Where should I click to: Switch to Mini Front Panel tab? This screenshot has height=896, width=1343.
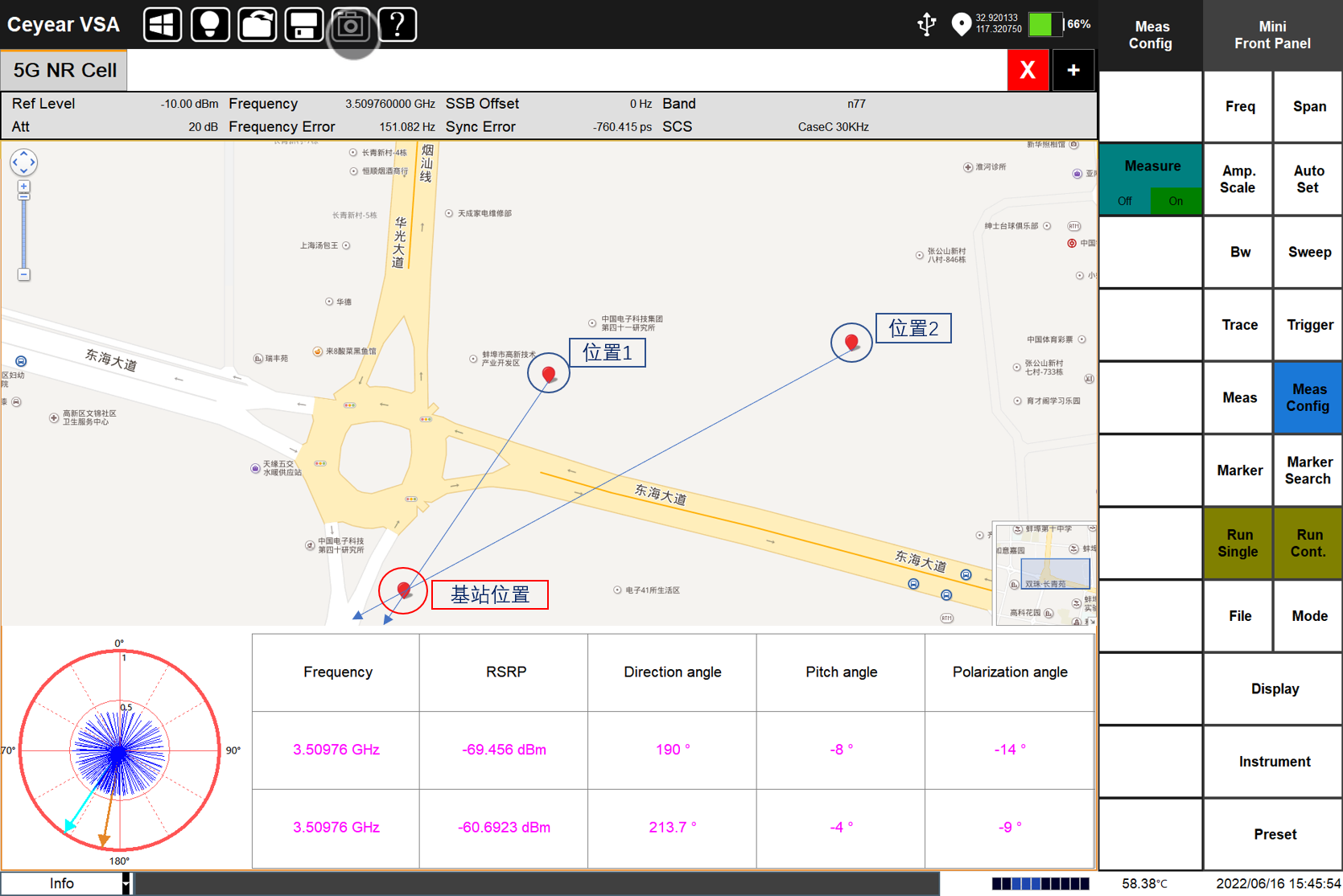pos(1272,35)
